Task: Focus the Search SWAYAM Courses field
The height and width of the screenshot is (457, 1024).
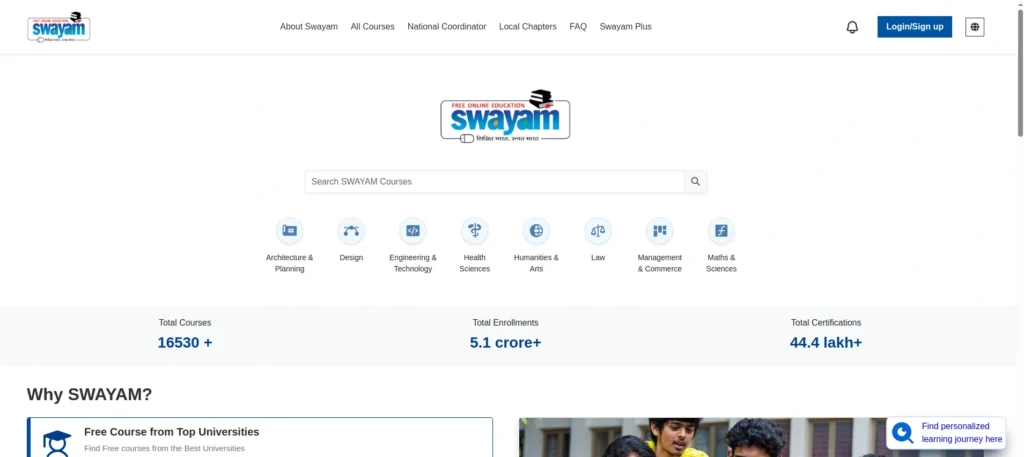Action: 494,181
